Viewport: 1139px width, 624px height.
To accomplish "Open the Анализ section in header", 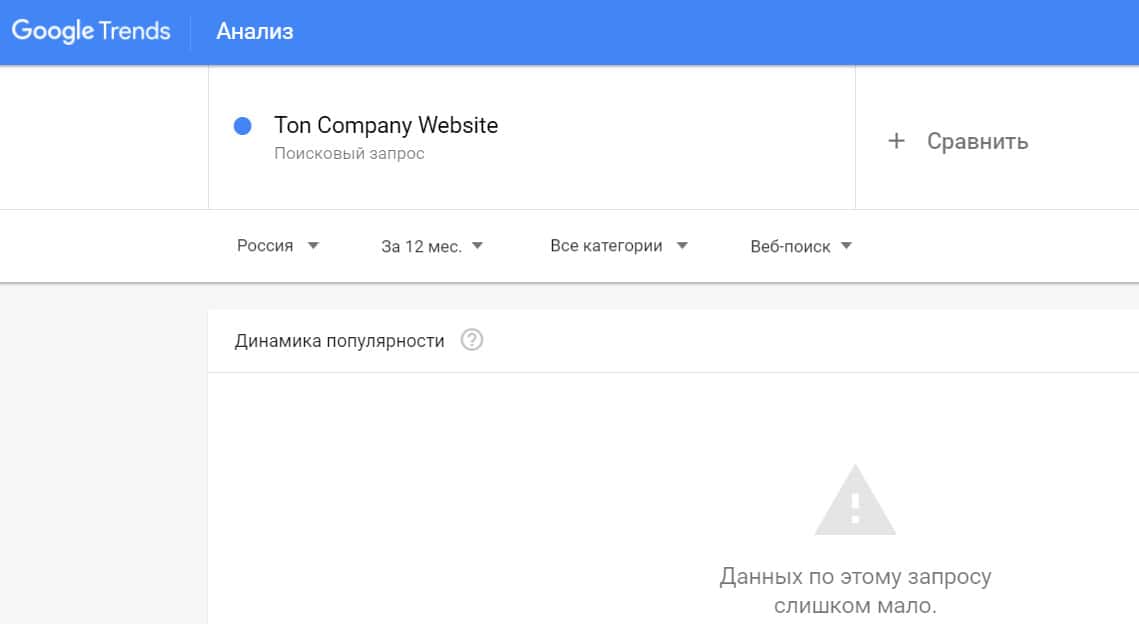I will 255,32.
